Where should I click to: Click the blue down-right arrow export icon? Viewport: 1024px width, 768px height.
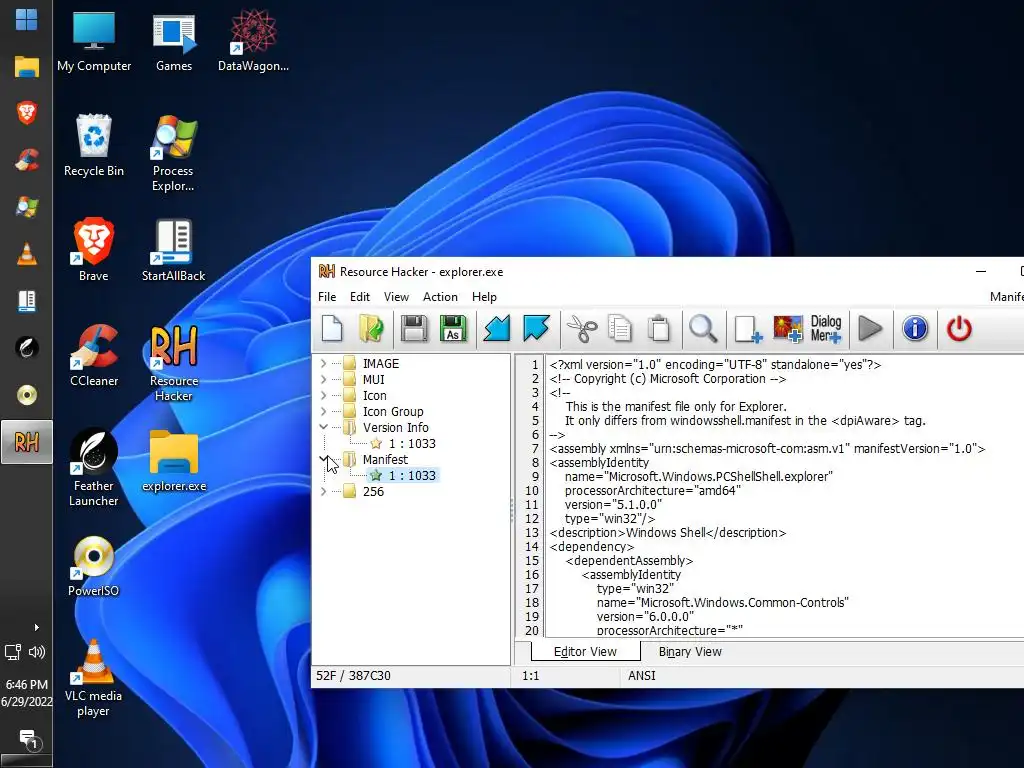point(536,328)
